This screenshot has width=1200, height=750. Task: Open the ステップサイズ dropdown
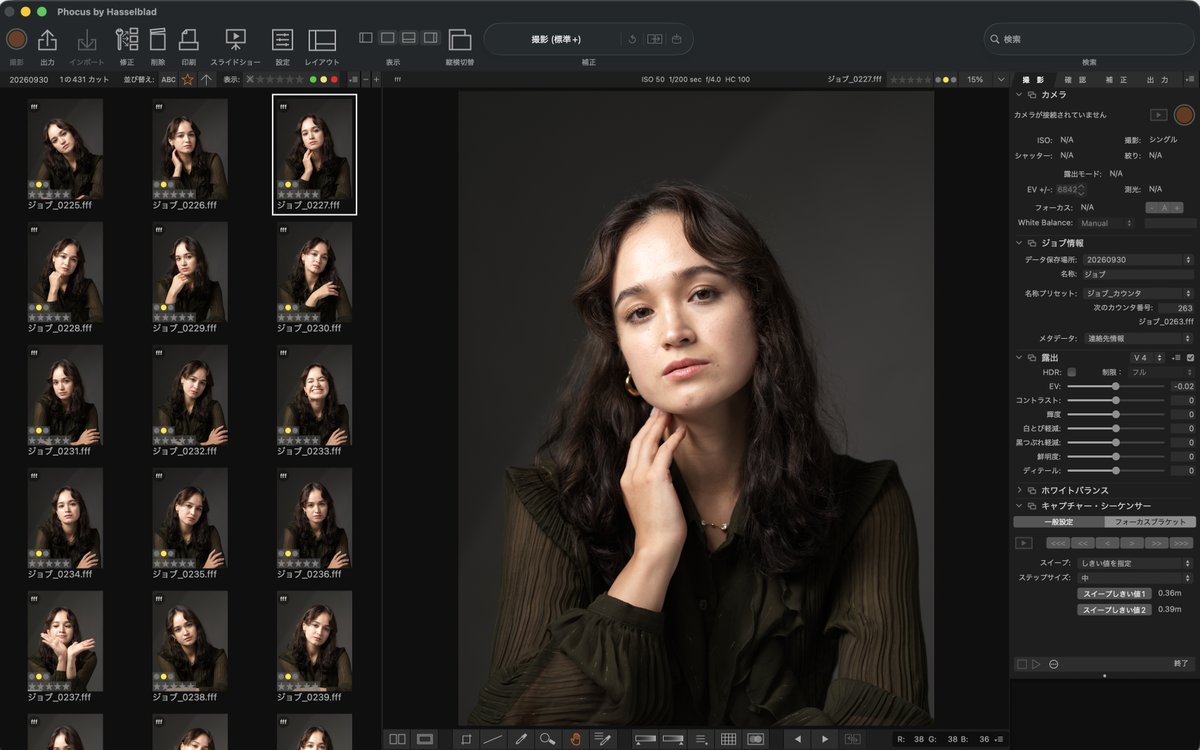pos(1136,578)
